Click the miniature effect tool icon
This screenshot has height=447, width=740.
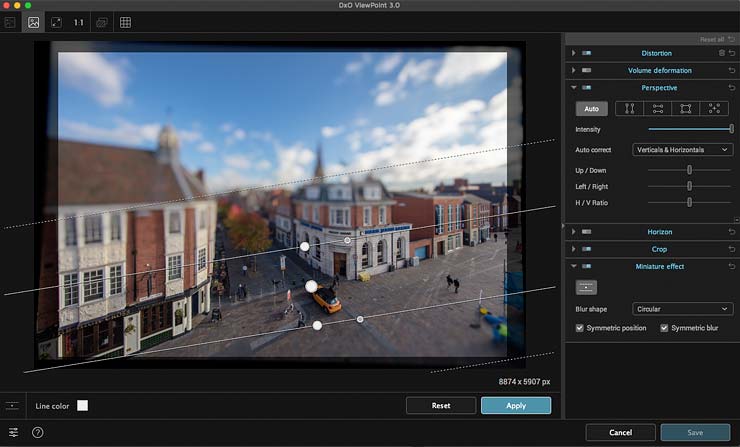[x=586, y=287]
